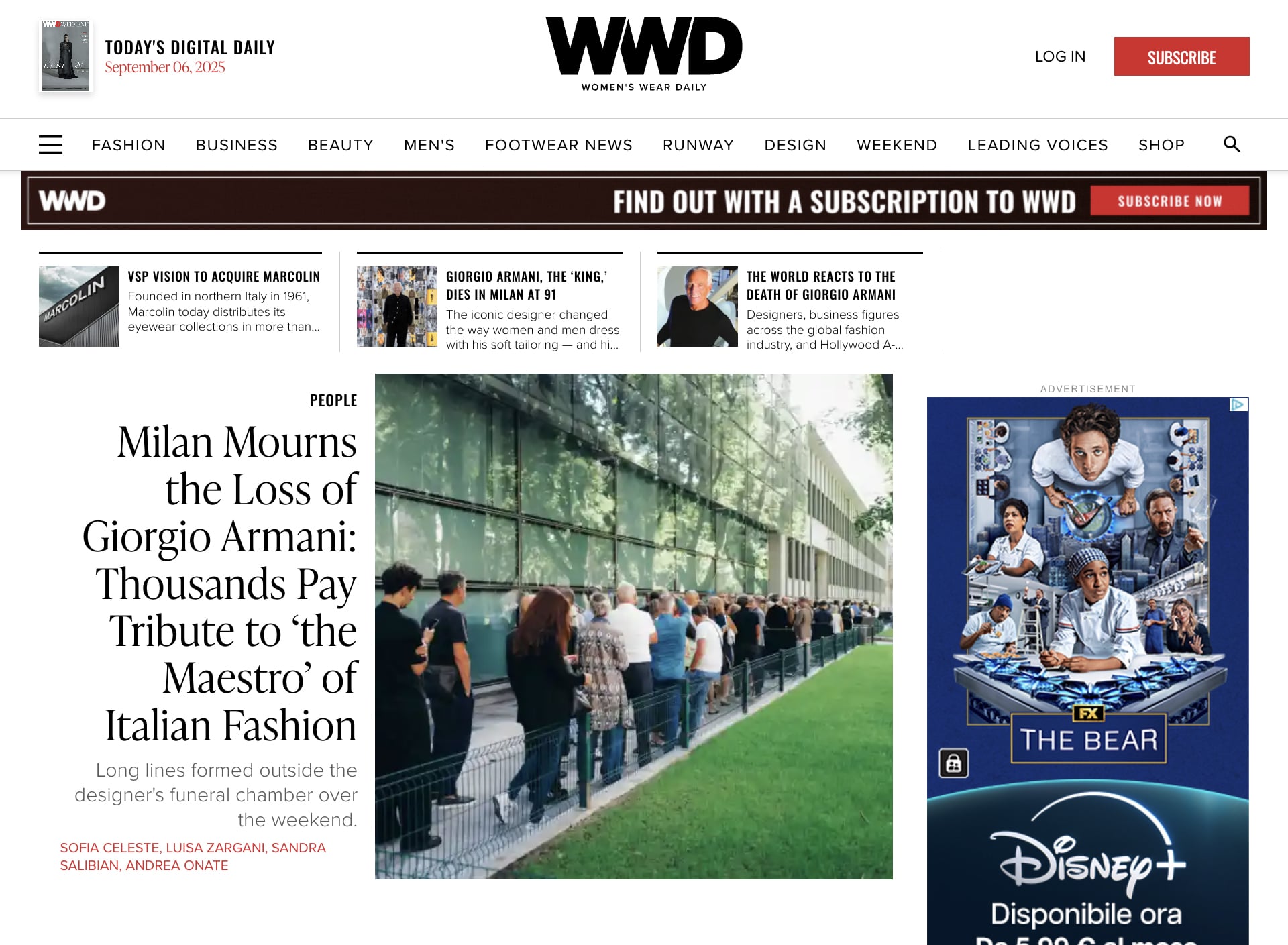This screenshot has width=1288, height=945.
Task: Click the Marcolin building article thumbnail
Action: pyautogui.click(x=79, y=307)
